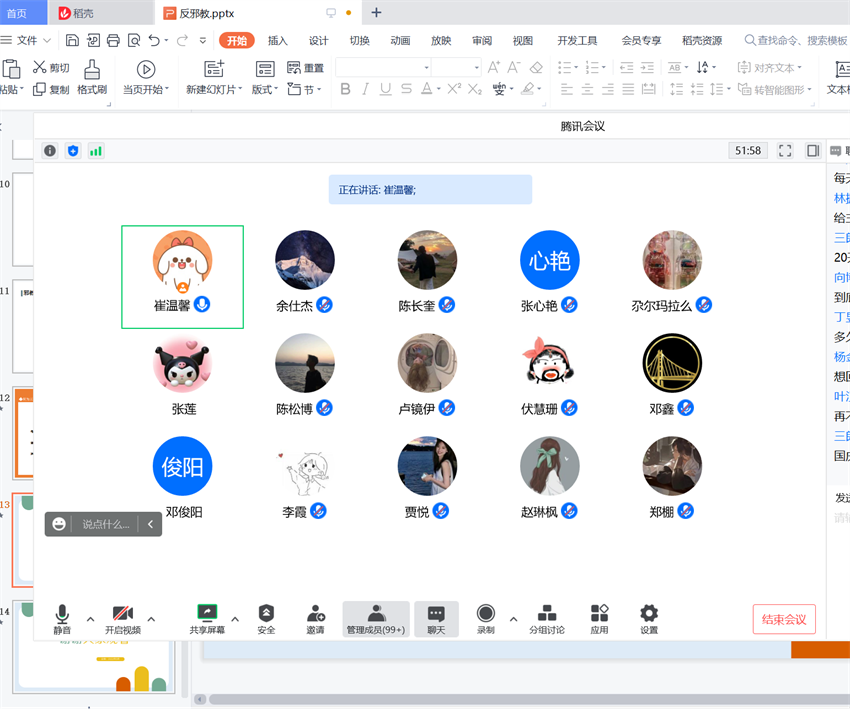This screenshot has height=709, width=850.
Task: Open the 应用 apps menu
Action: 599,619
